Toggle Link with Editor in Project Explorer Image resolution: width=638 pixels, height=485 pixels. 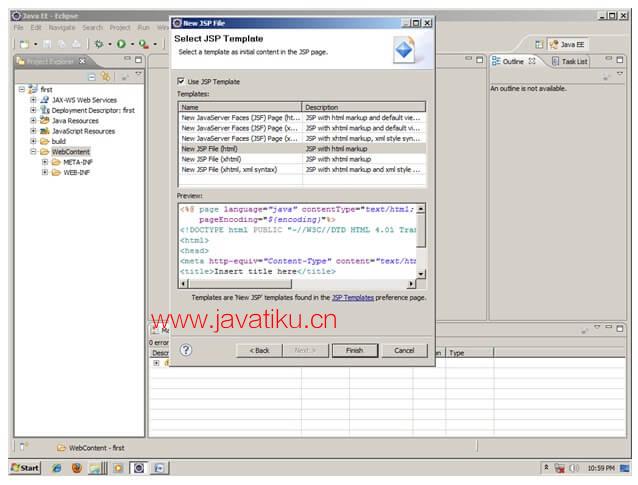pos(106,76)
